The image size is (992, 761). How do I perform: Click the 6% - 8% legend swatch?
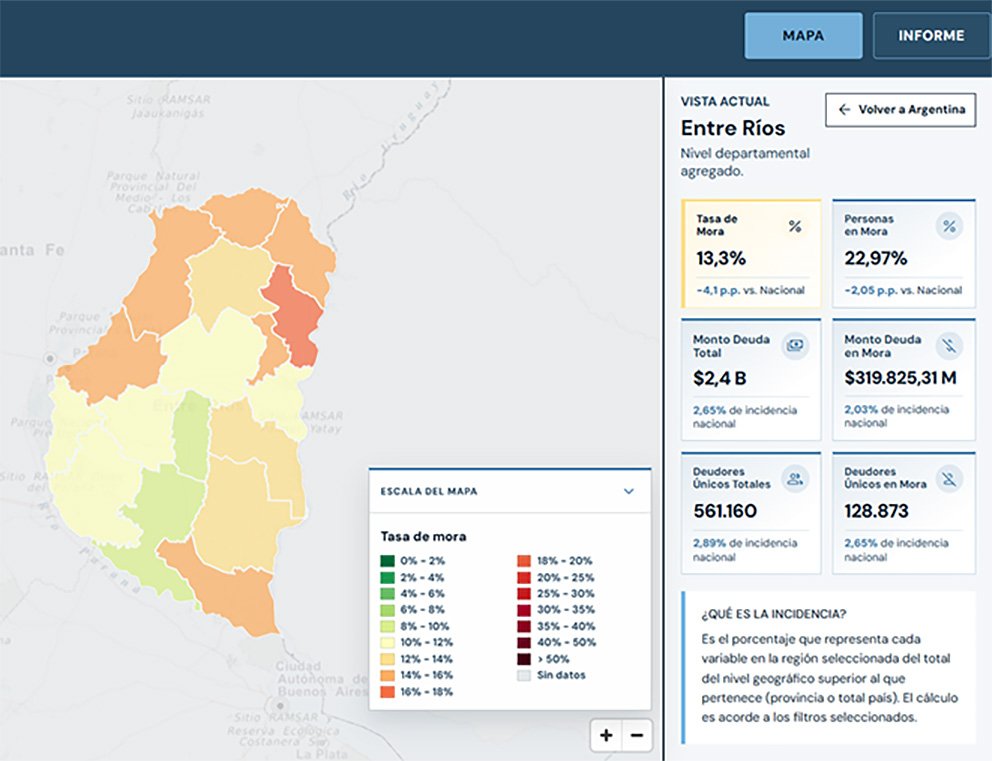pyautogui.click(x=387, y=610)
